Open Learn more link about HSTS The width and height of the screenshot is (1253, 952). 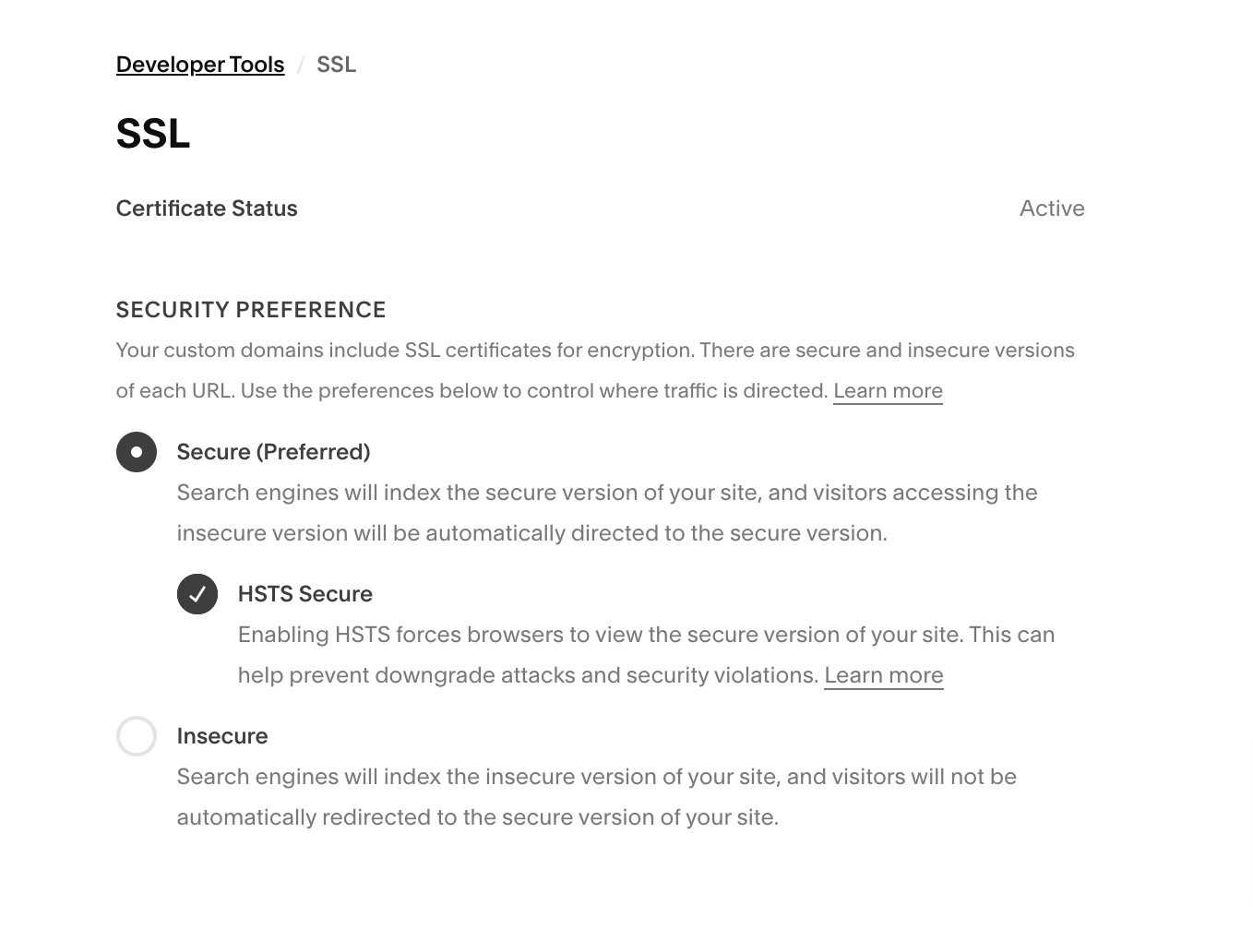click(883, 675)
